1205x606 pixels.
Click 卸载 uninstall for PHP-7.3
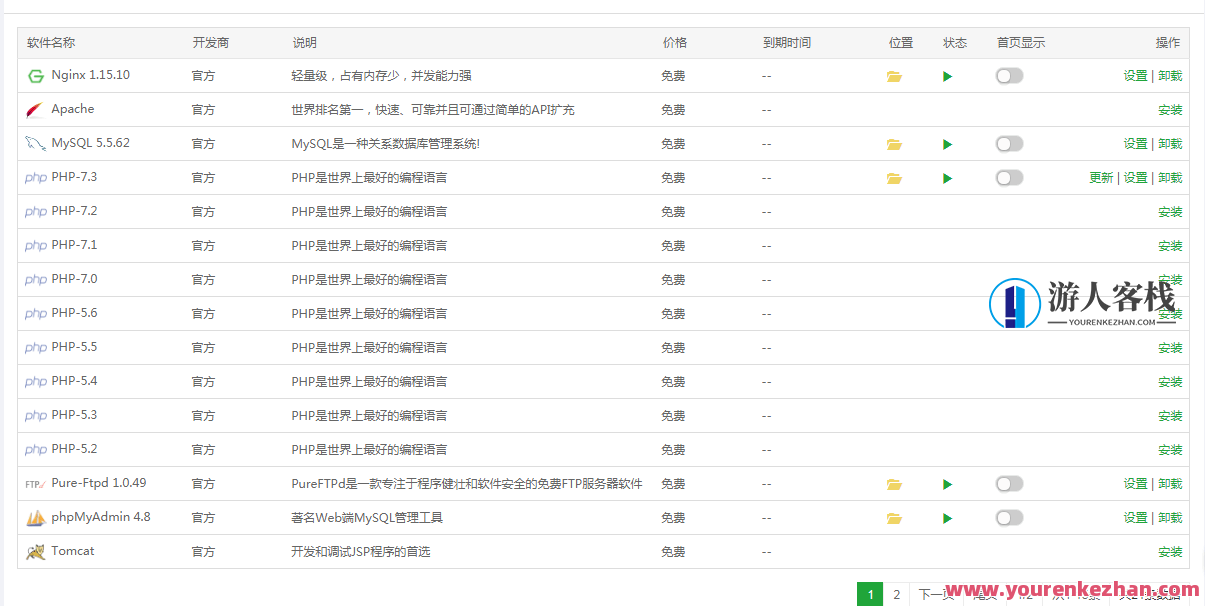[x=1170, y=178]
